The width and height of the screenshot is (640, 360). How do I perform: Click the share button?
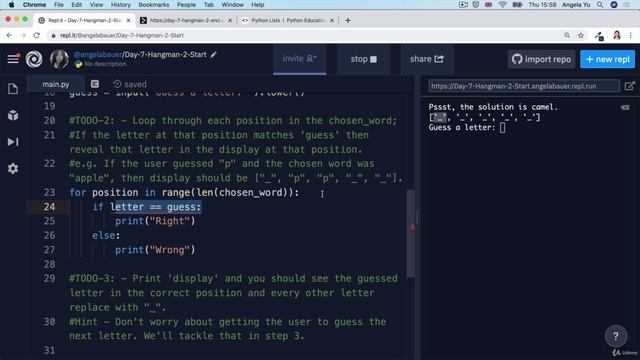pyautogui.click(x=427, y=59)
